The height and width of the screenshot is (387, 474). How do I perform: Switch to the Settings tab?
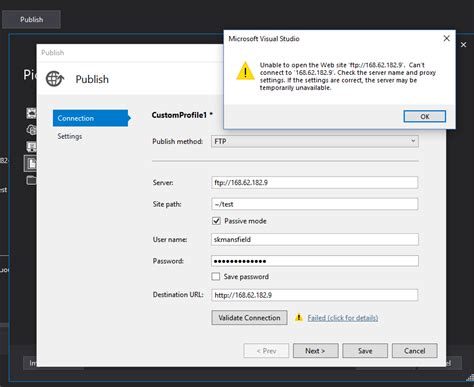click(70, 136)
